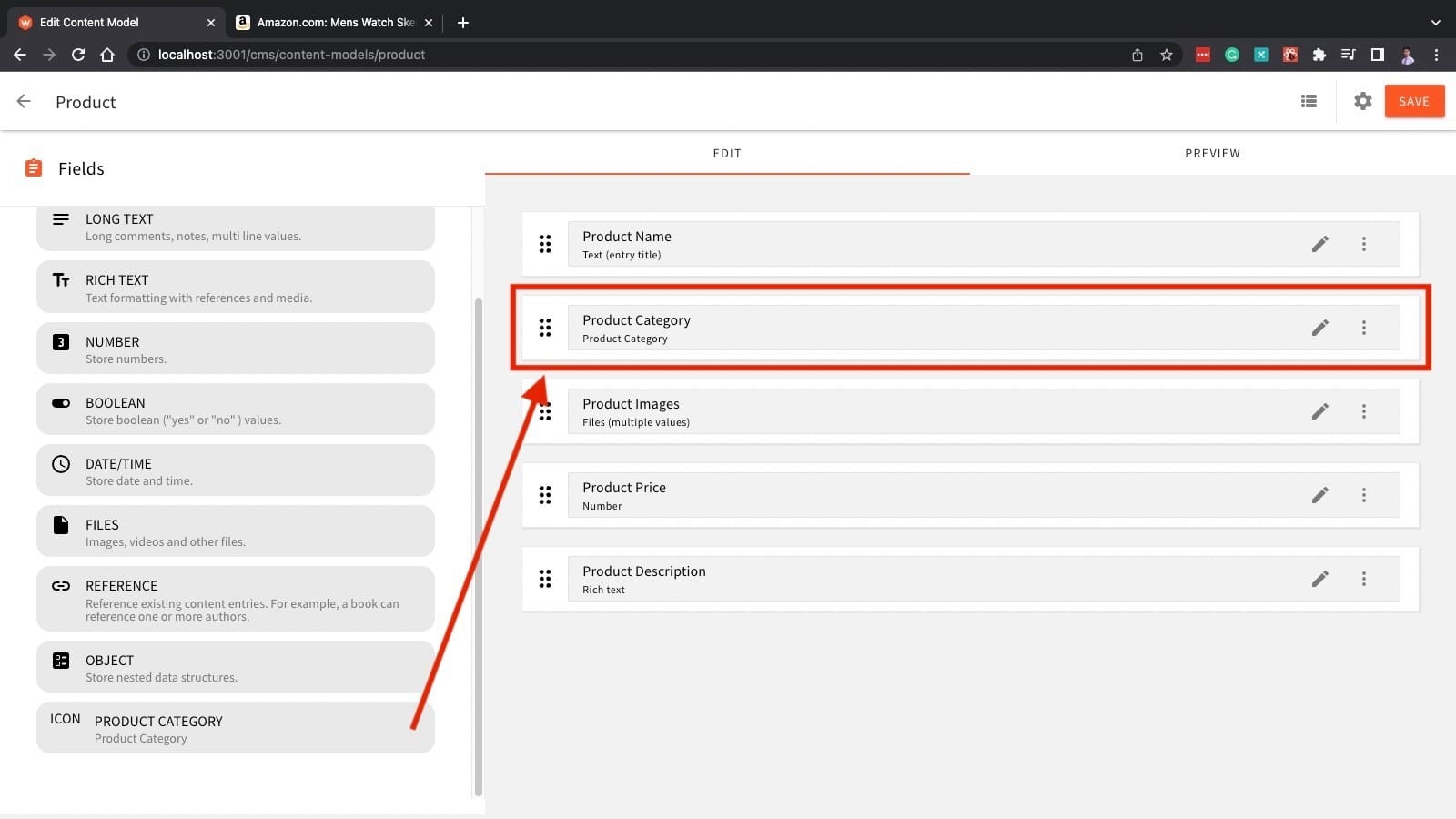Select the Object field type

pyautogui.click(x=235, y=666)
